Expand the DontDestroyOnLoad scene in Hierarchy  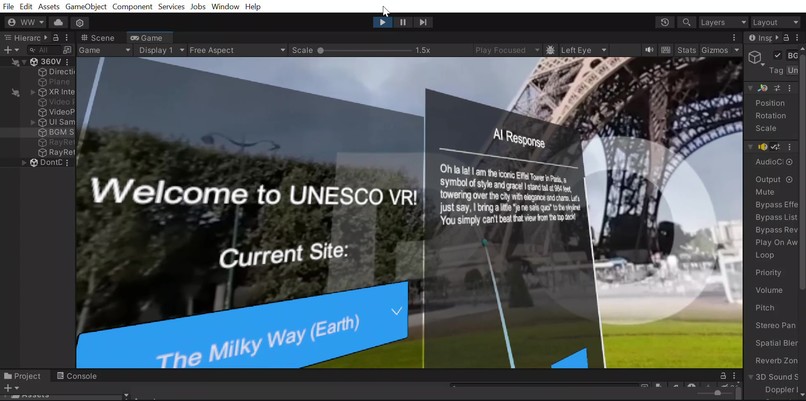pyautogui.click(x=24, y=162)
